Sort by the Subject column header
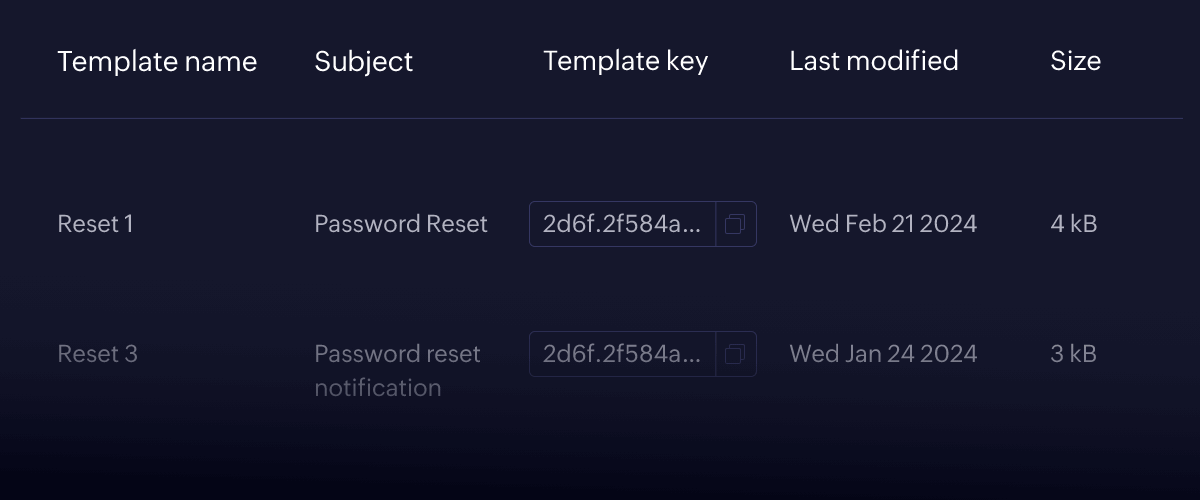Image resolution: width=1200 pixels, height=500 pixels. (x=363, y=61)
